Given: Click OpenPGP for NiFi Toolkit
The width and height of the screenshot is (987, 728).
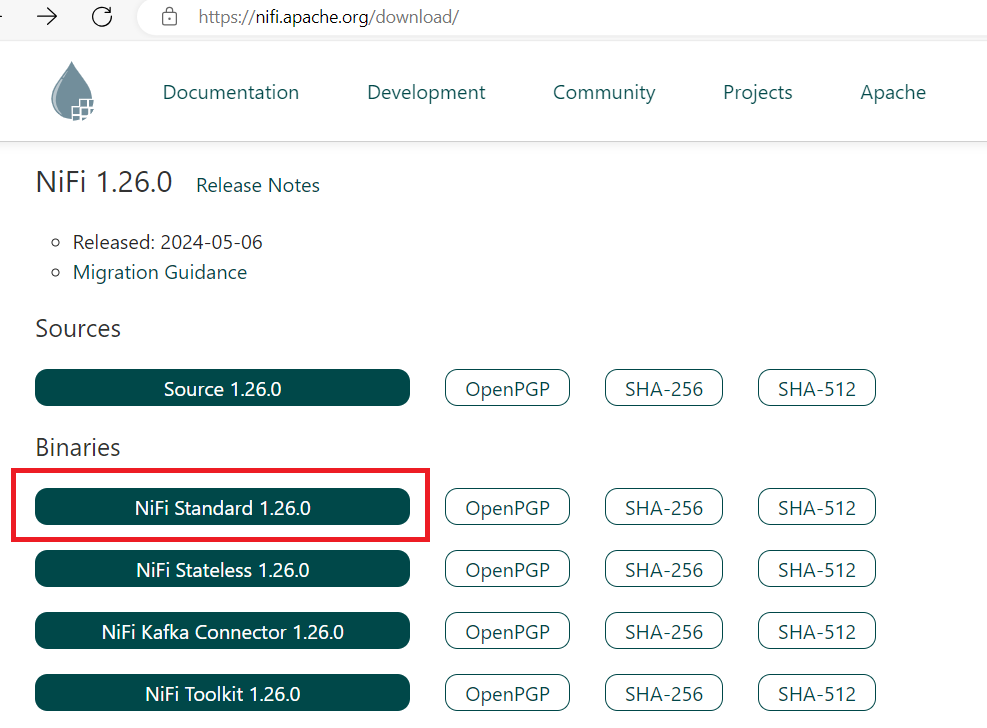Looking at the screenshot, I should [x=507, y=693].
